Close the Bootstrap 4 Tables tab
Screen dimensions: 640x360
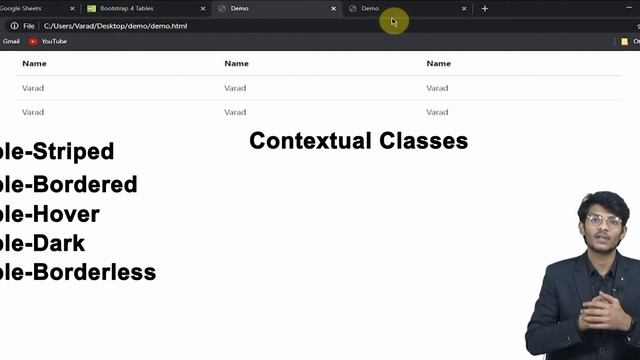point(203,9)
